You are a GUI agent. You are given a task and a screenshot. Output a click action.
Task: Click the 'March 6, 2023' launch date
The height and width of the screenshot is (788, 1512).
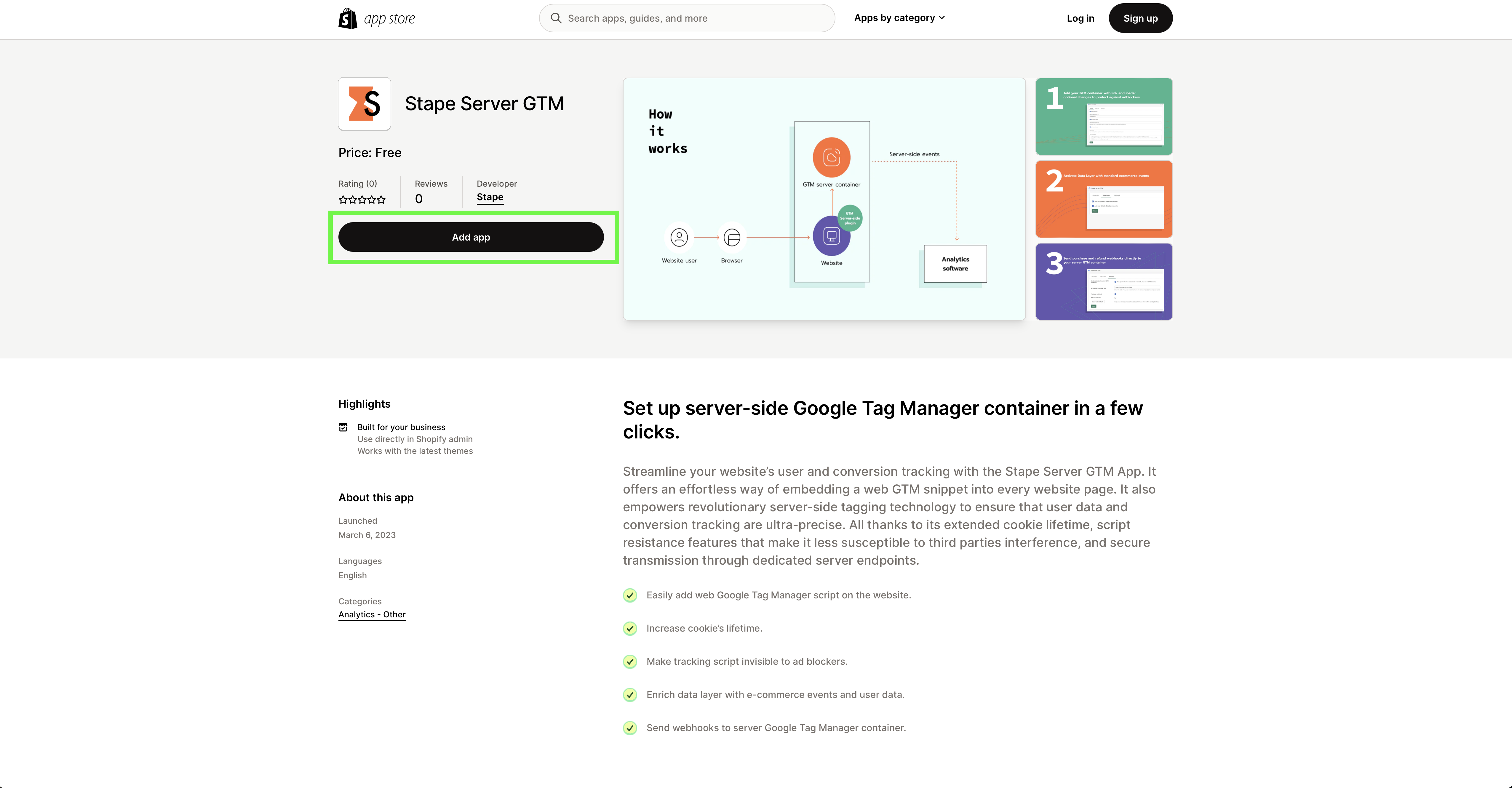point(367,535)
